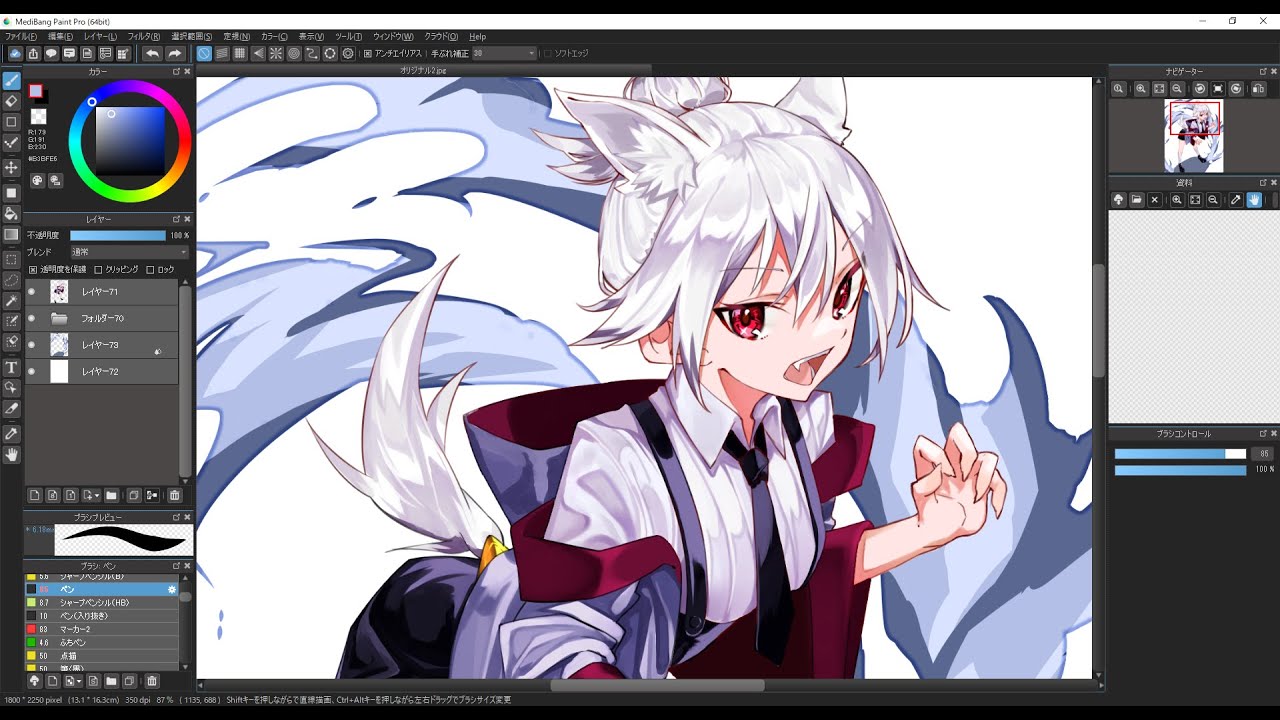Delete the selected layer with the trash icon
Viewport: 1280px width, 720px height.
(175, 495)
